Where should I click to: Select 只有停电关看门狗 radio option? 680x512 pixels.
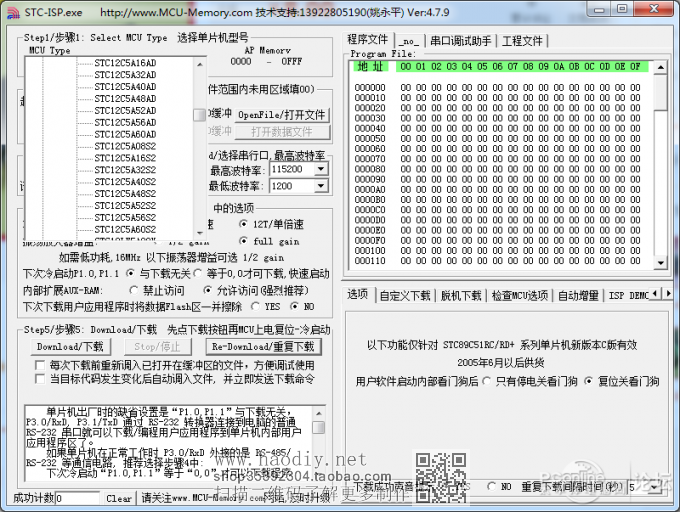(x=487, y=381)
